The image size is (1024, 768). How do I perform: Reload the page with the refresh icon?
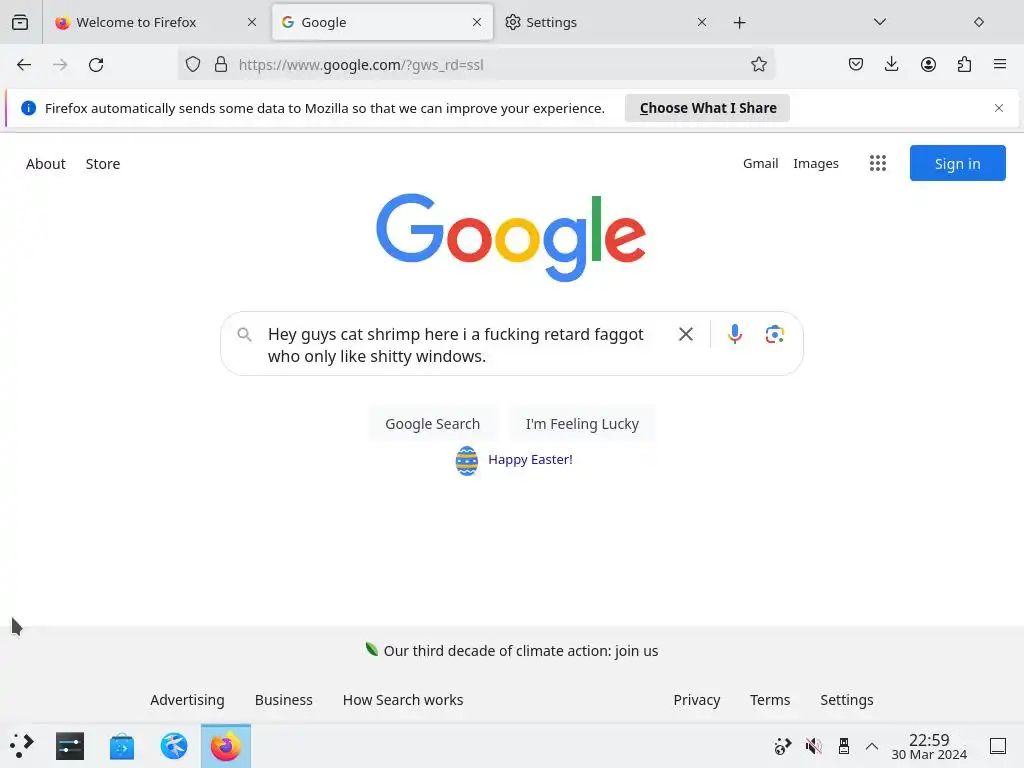tap(96, 65)
